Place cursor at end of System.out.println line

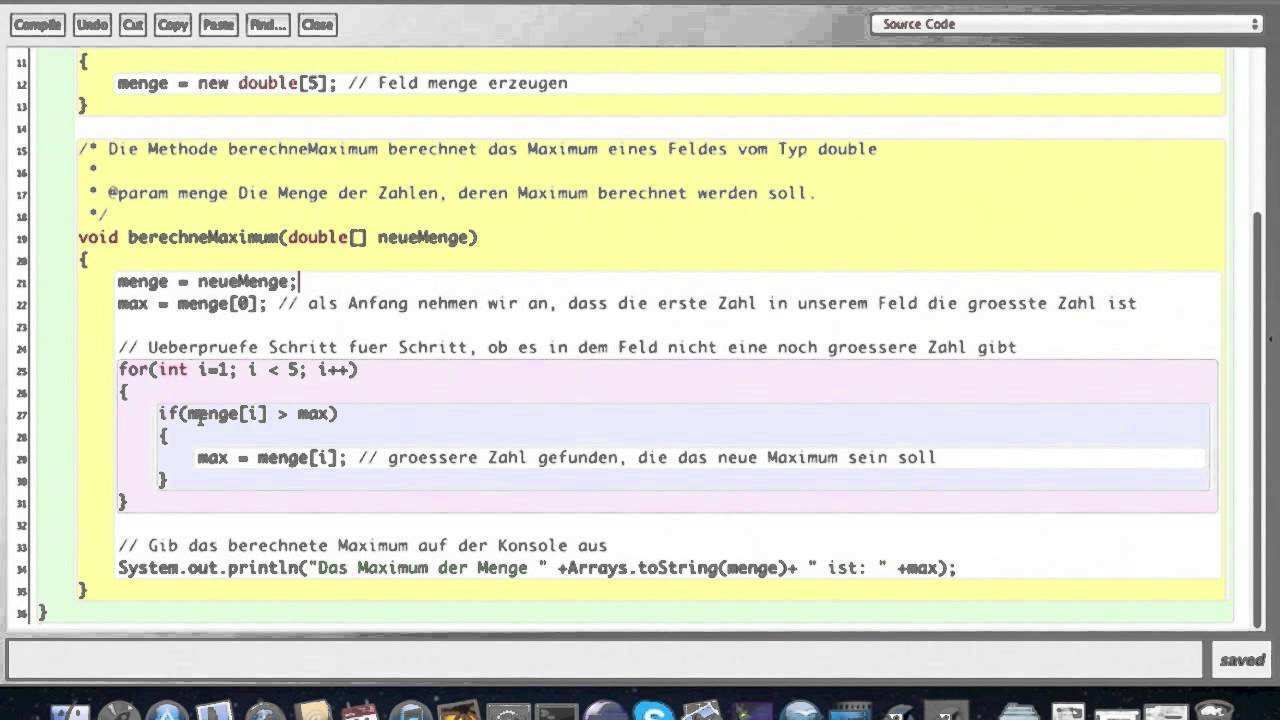coord(957,568)
